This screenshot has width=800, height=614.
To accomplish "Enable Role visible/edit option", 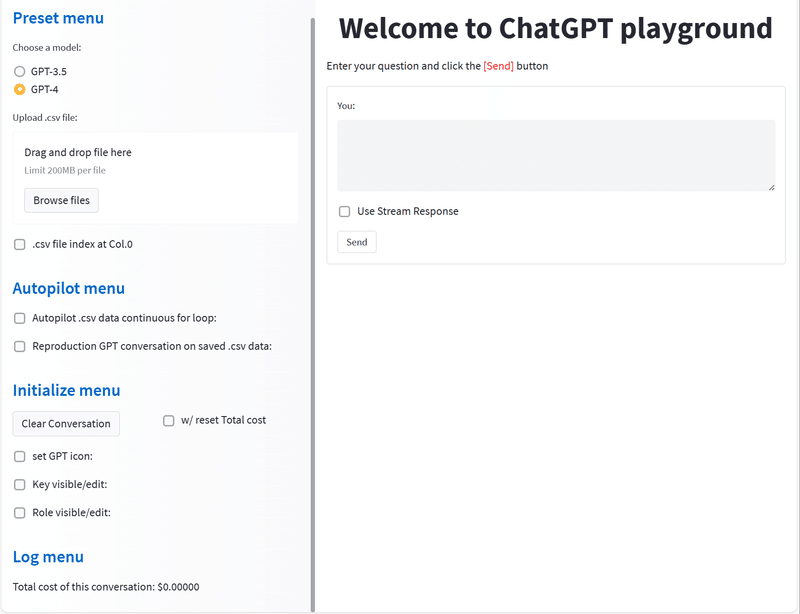I will pos(19,513).
